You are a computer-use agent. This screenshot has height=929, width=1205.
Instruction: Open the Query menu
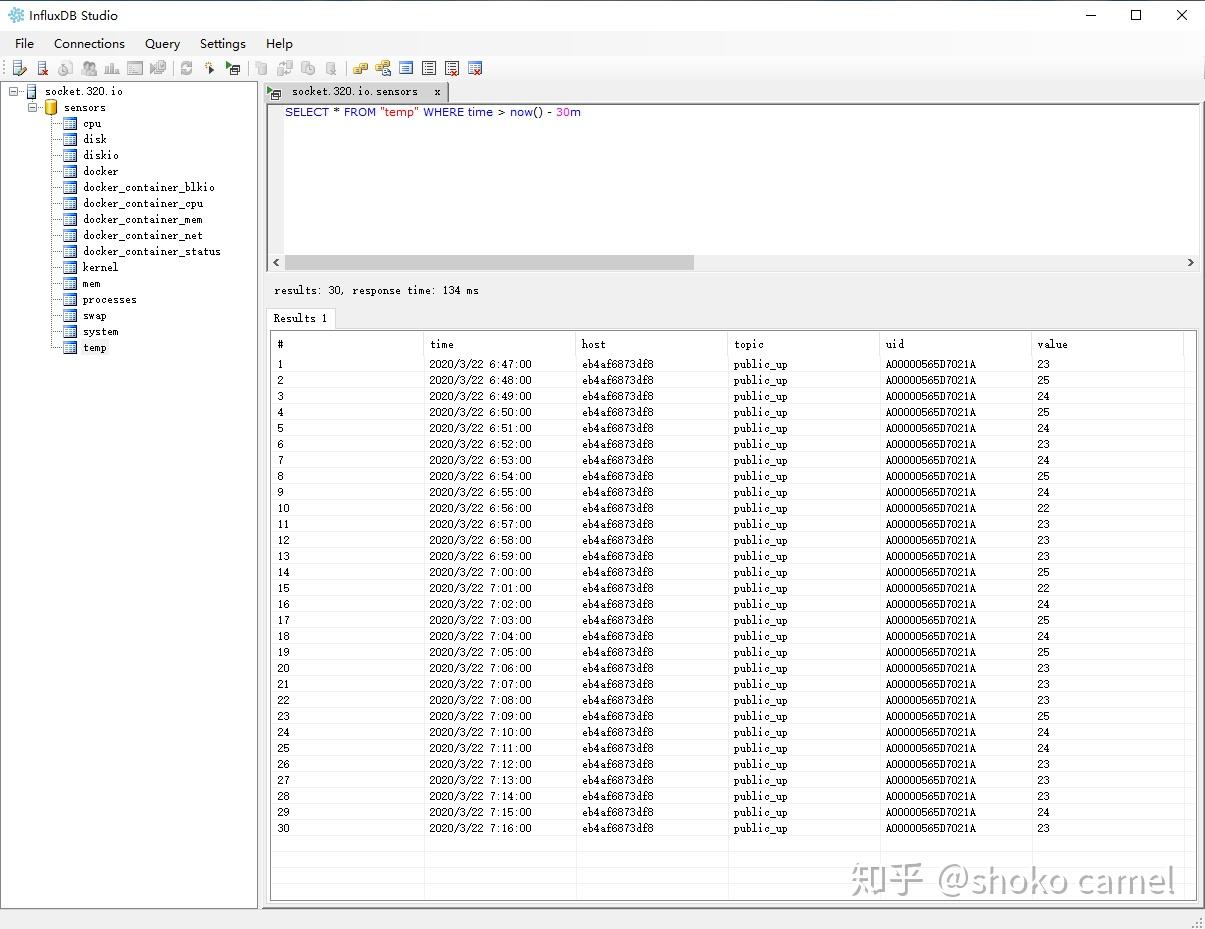[x=162, y=43]
